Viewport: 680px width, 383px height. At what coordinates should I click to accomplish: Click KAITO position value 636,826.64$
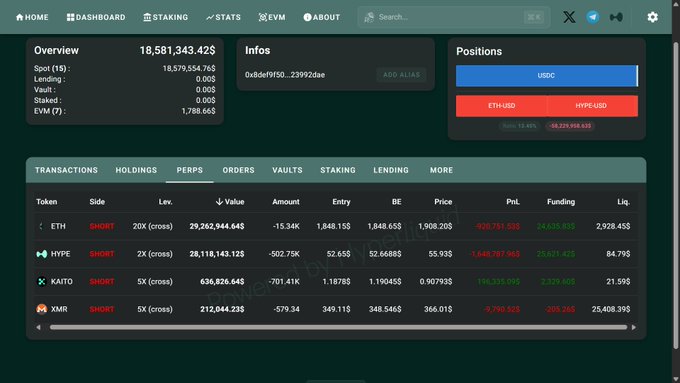[222, 282]
